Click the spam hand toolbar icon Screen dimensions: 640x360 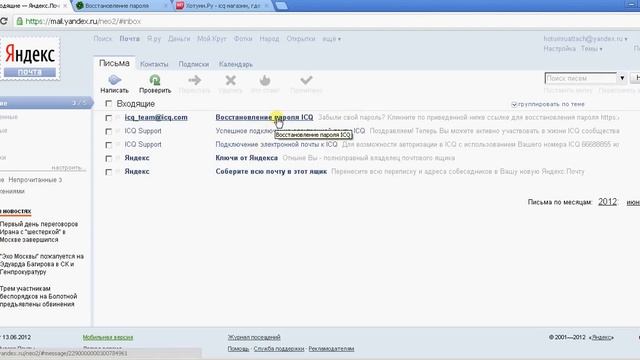point(265,80)
